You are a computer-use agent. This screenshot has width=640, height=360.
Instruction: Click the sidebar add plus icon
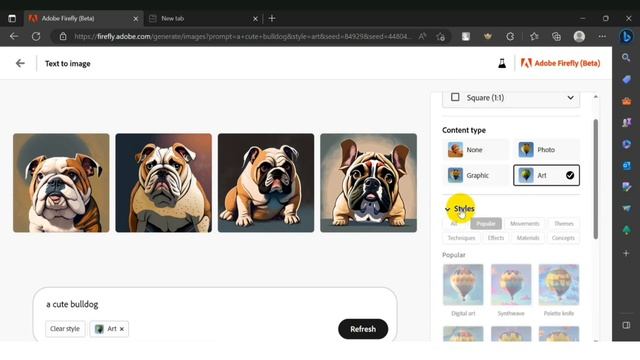coord(626,253)
